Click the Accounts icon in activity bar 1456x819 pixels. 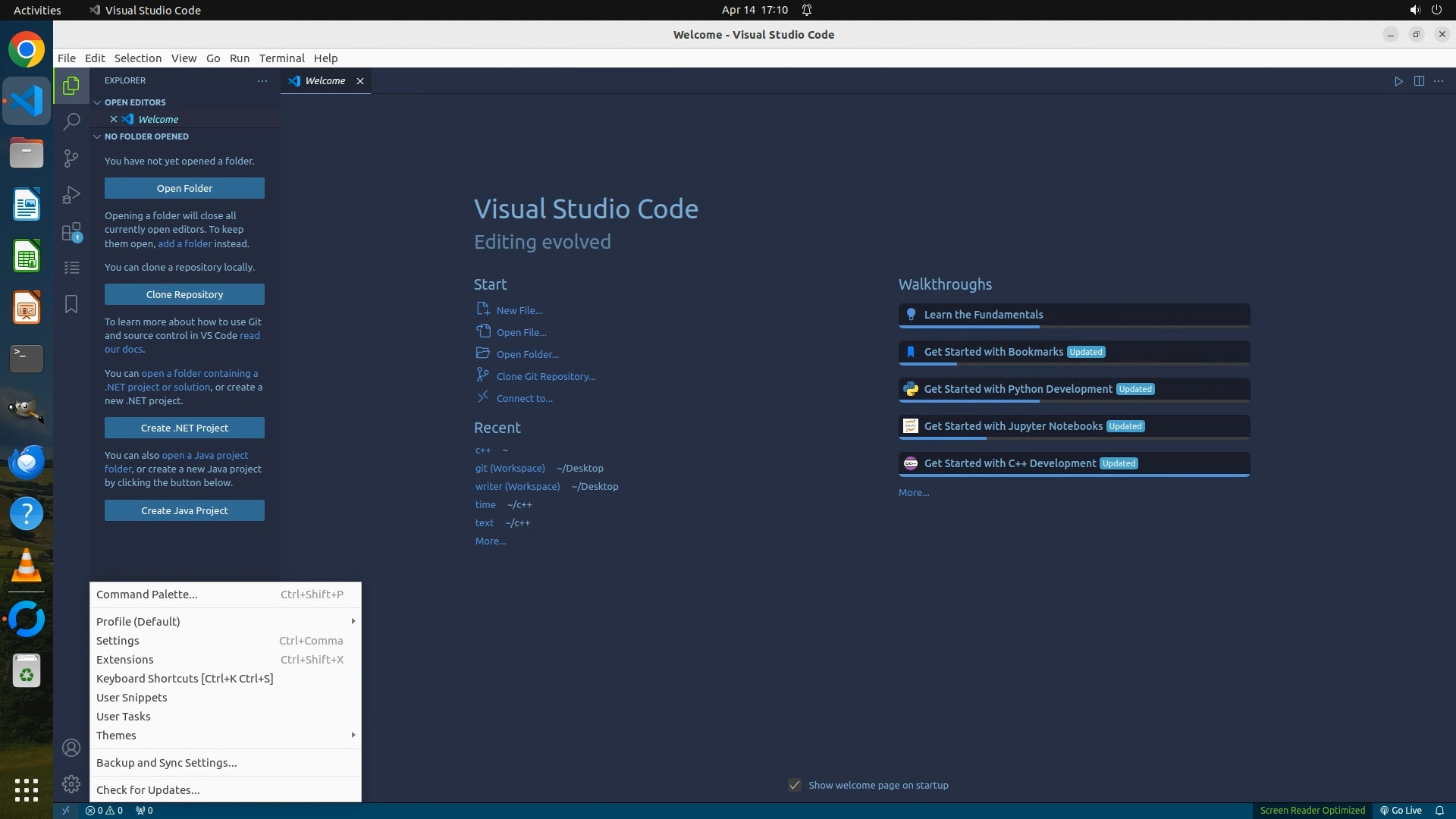(x=71, y=748)
